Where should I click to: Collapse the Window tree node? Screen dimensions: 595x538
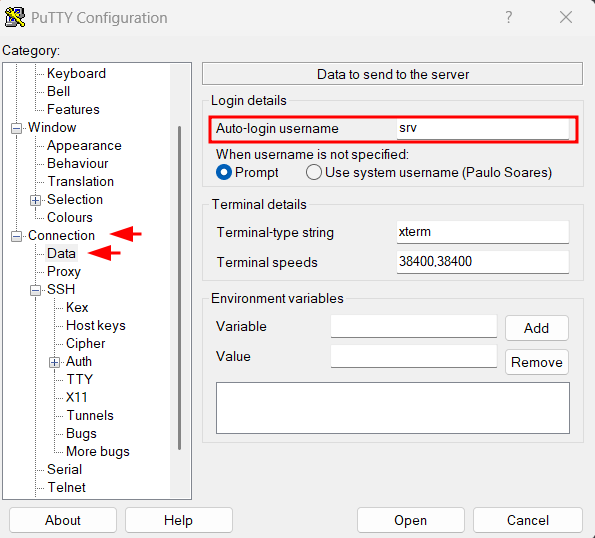[16, 128]
